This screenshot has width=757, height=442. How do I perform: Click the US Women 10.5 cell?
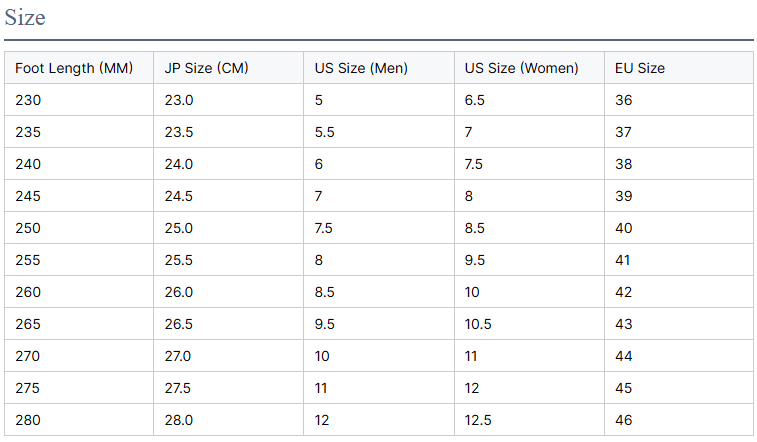478,324
